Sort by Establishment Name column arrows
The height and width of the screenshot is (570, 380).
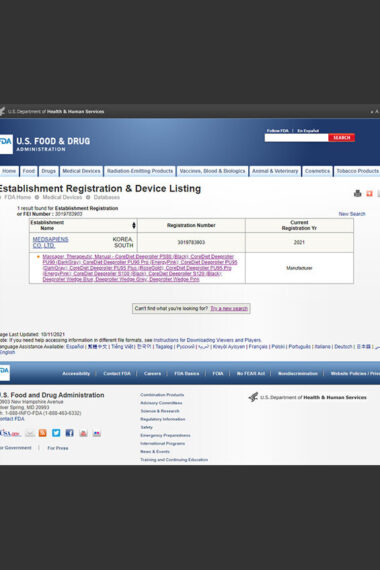(x=134, y=225)
